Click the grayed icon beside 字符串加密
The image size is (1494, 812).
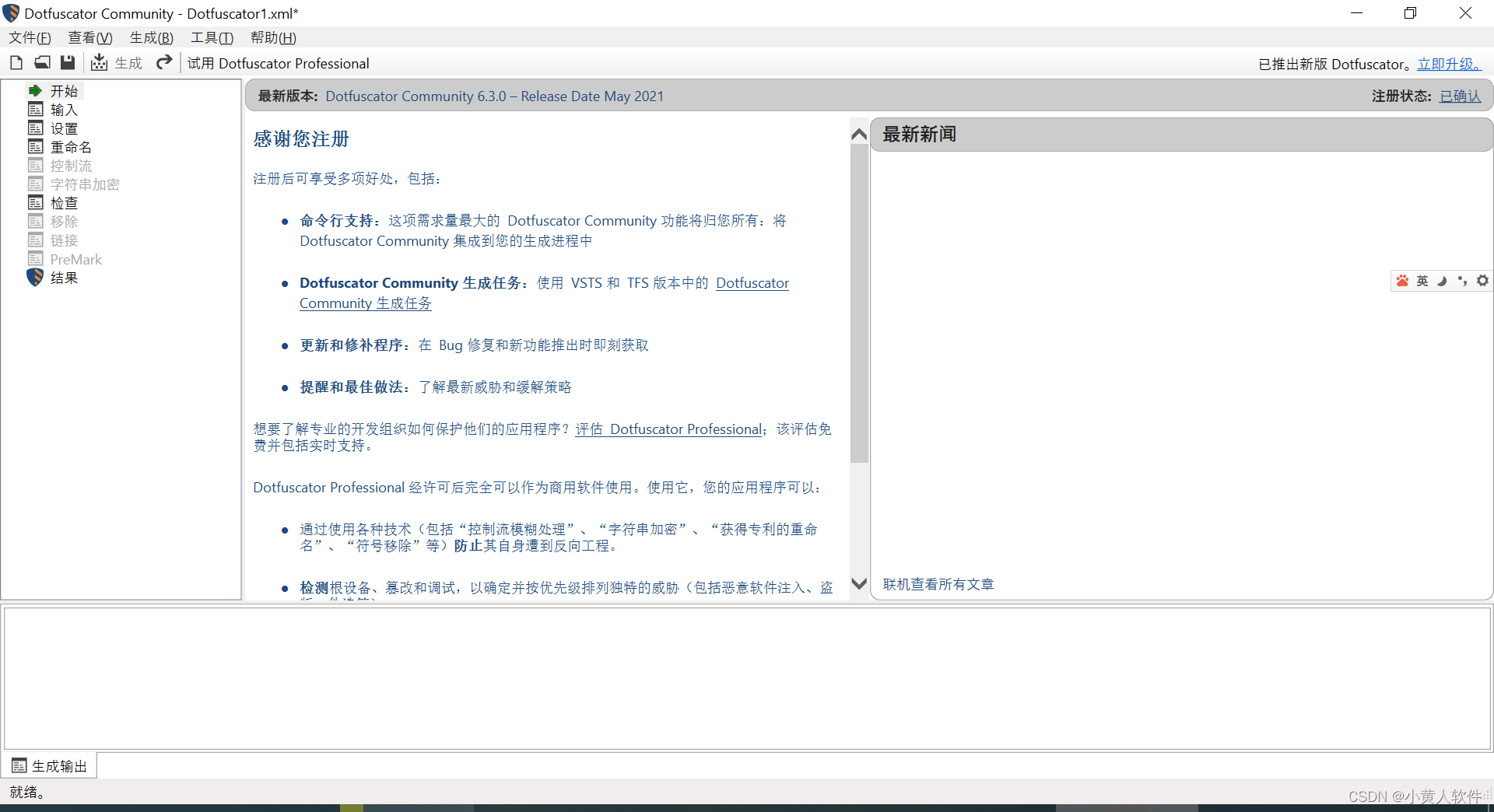(35, 184)
